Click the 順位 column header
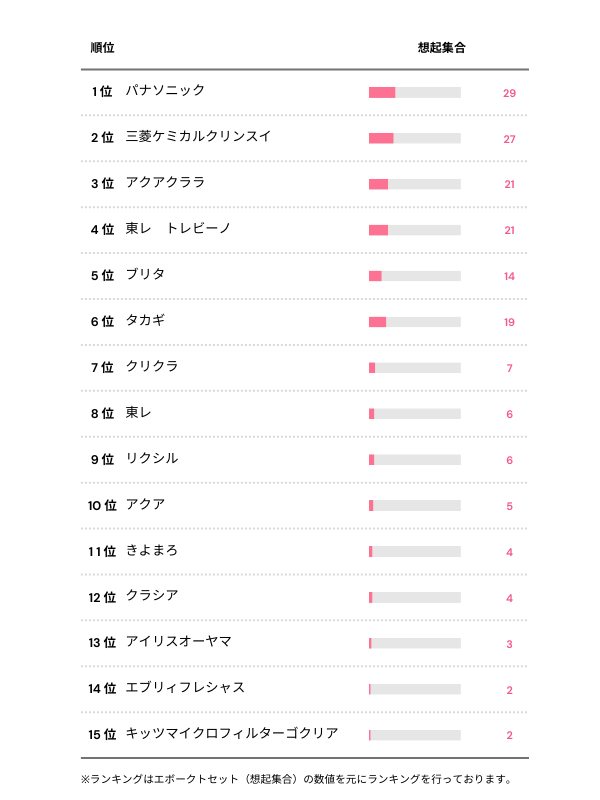600x800 pixels. [102, 48]
